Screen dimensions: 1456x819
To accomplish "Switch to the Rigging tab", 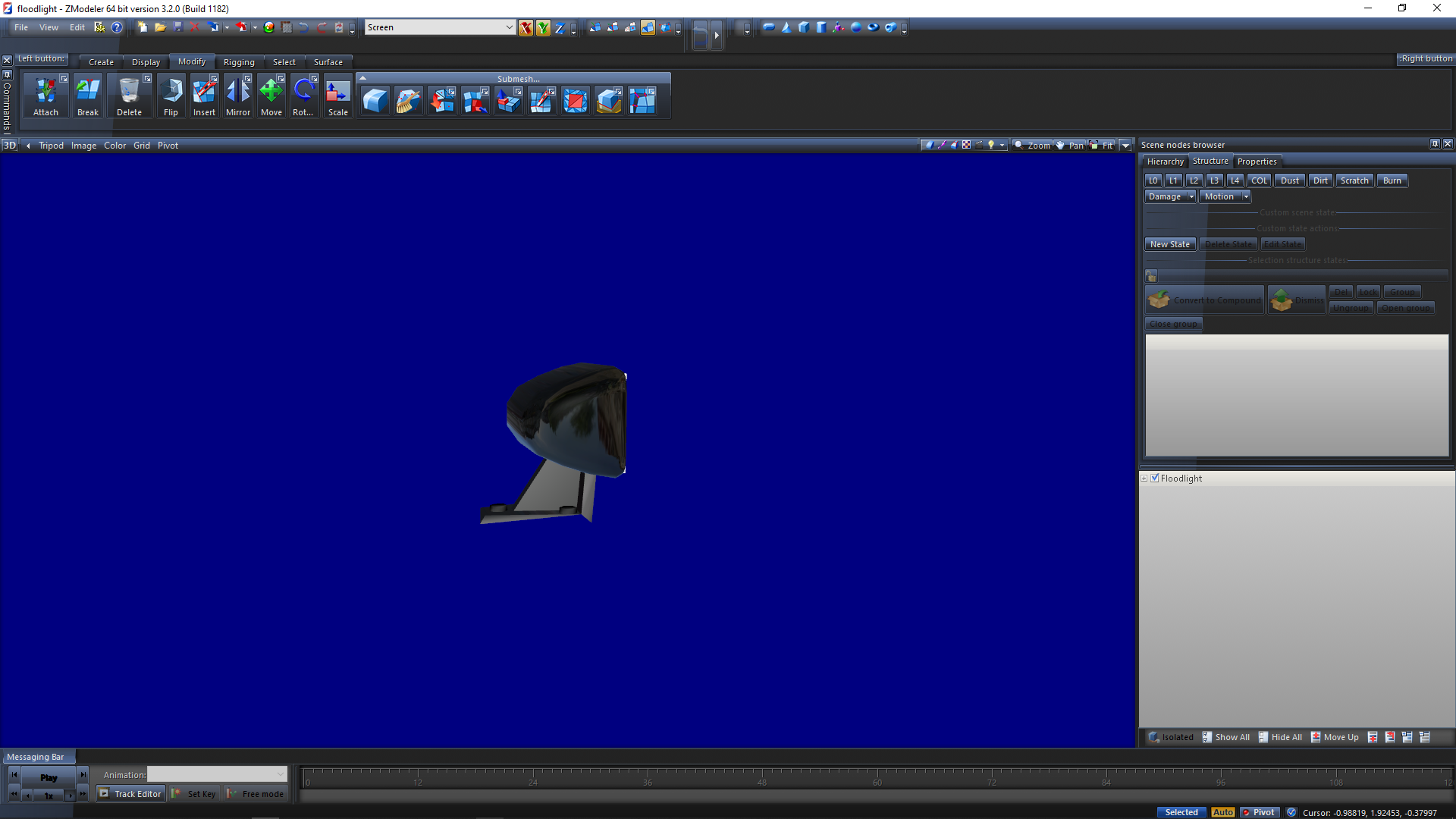I will [x=238, y=62].
